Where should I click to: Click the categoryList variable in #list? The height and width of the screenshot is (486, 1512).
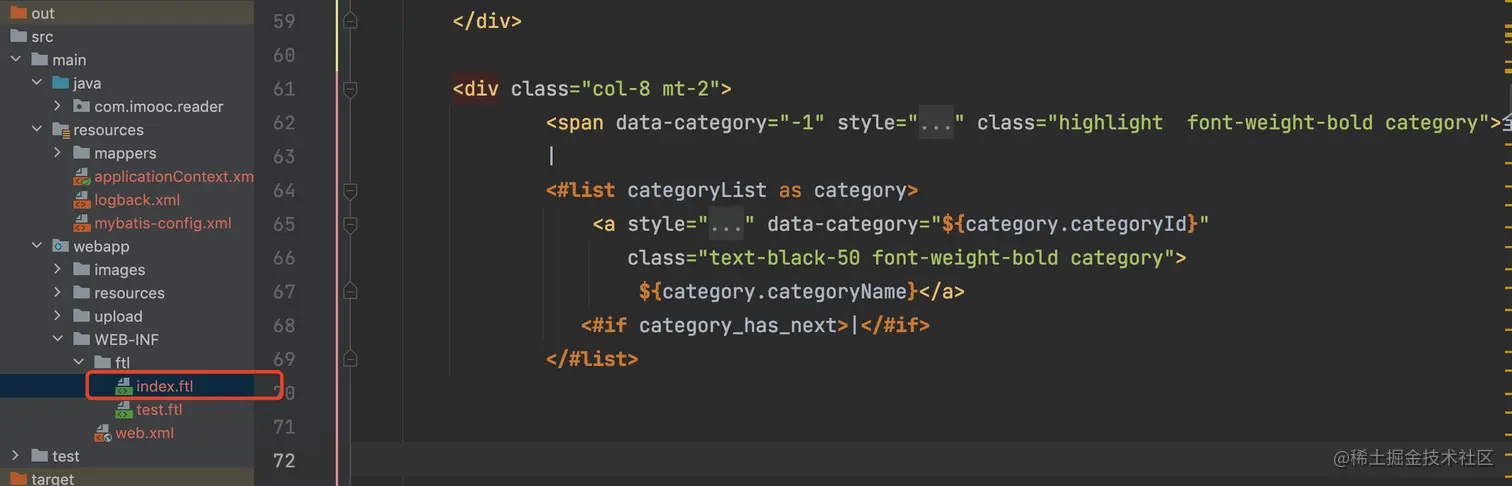click(697, 190)
